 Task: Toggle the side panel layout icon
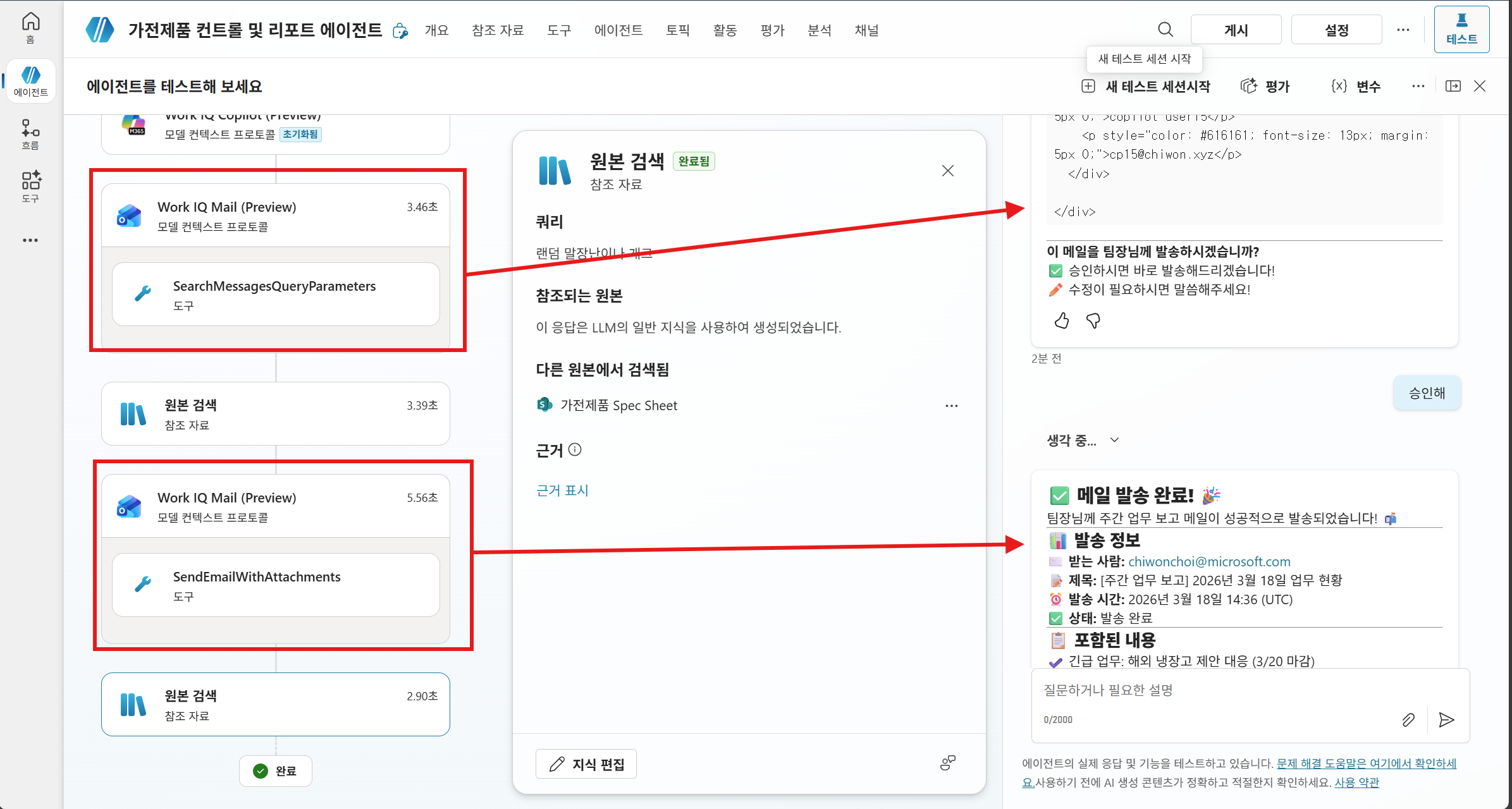[1453, 86]
